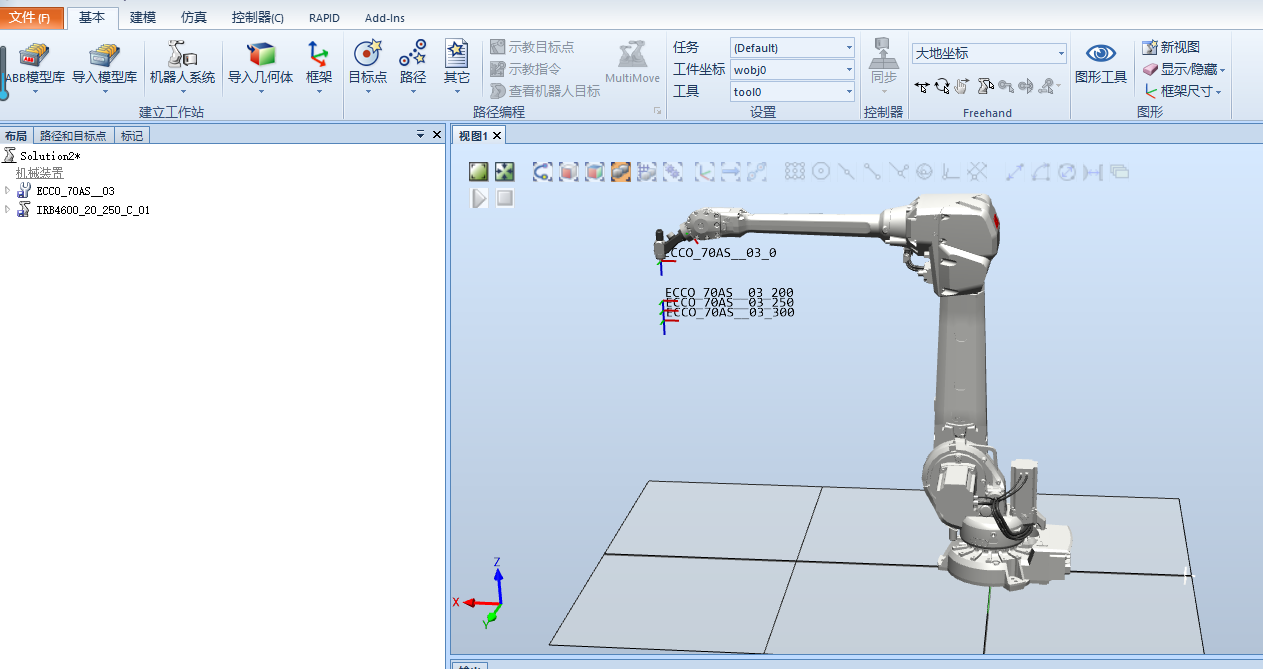
Task: Open layout panel options dropdown arrow
Action: [421, 134]
